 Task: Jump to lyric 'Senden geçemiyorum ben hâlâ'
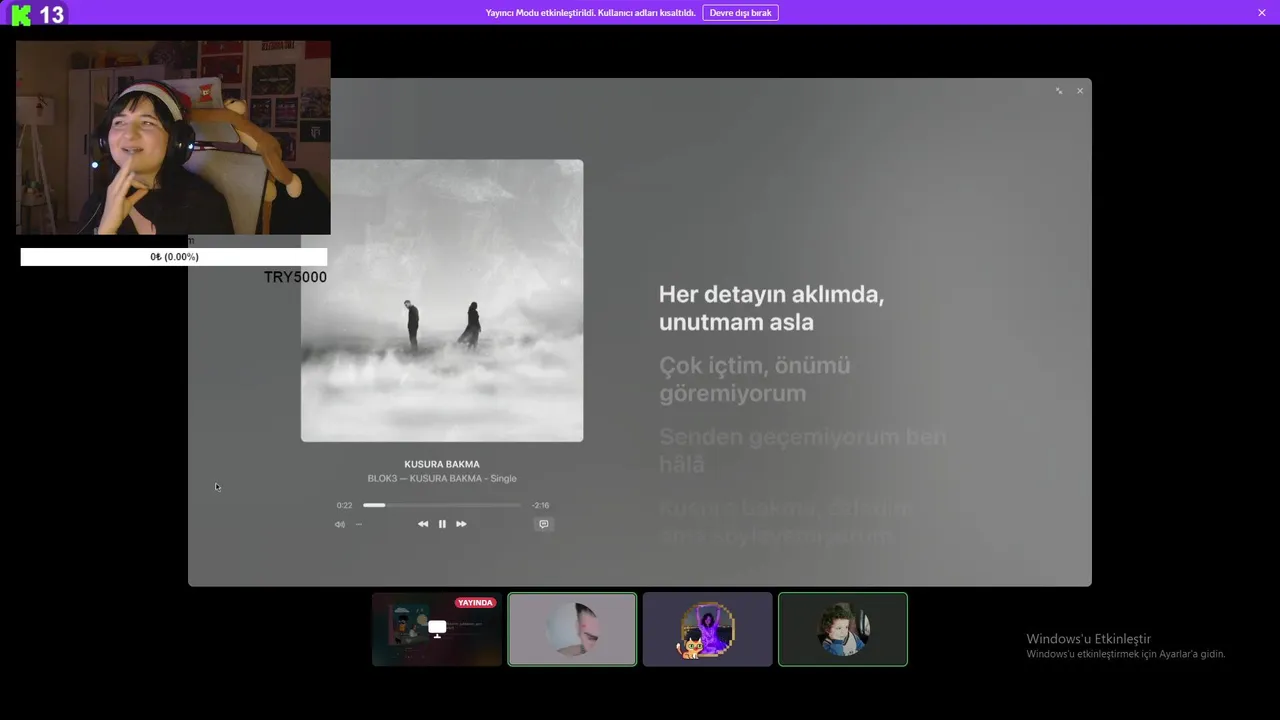pos(803,450)
